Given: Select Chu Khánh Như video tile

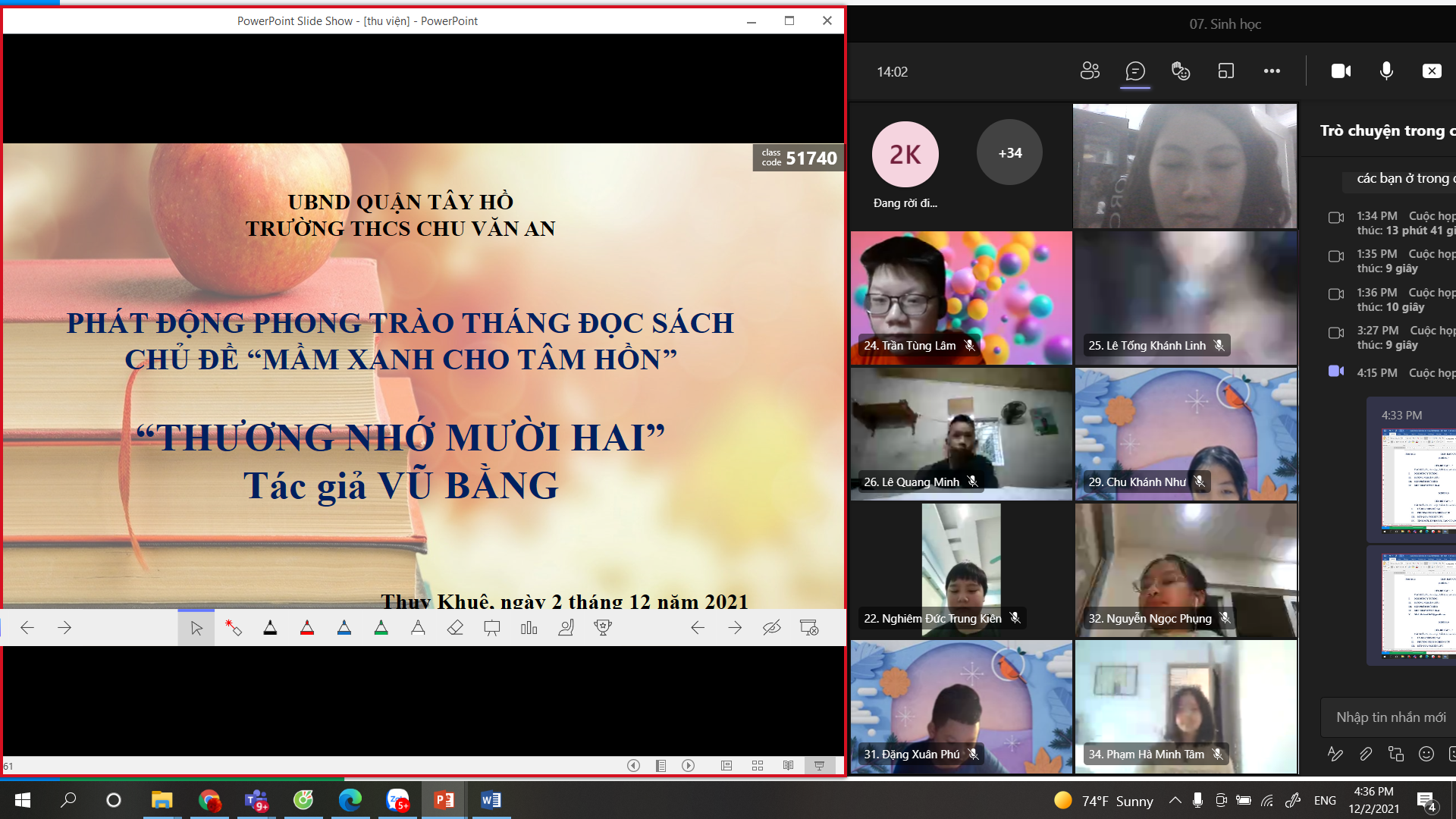Looking at the screenshot, I should tap(1185, 434).
